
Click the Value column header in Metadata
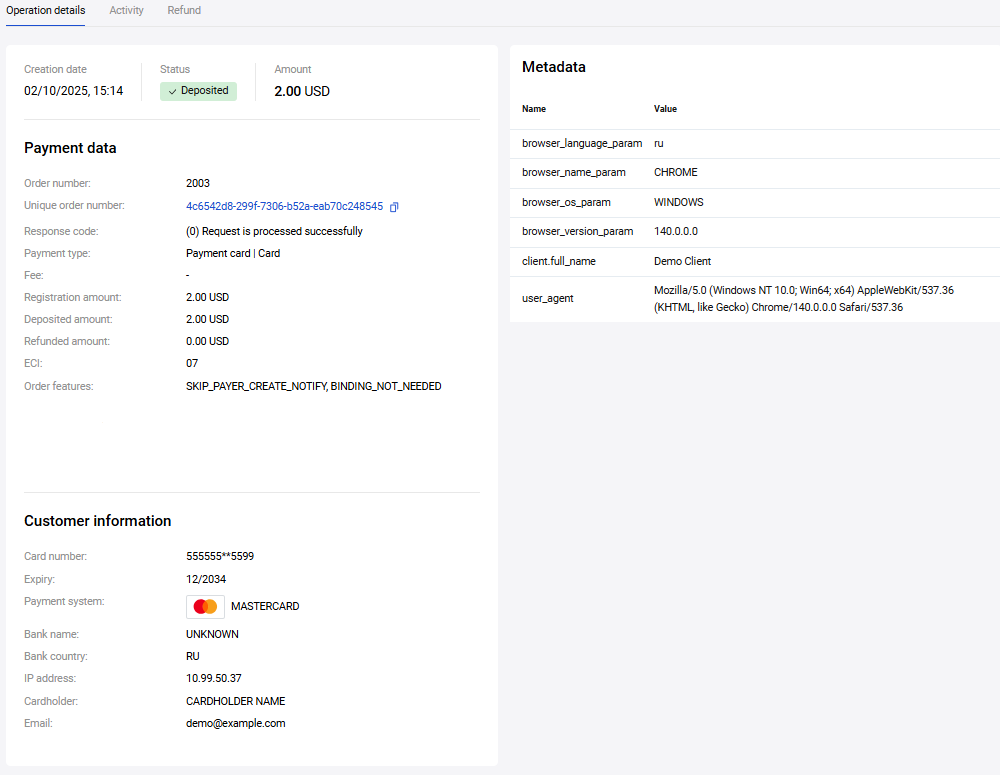click(x=665, y=109)
